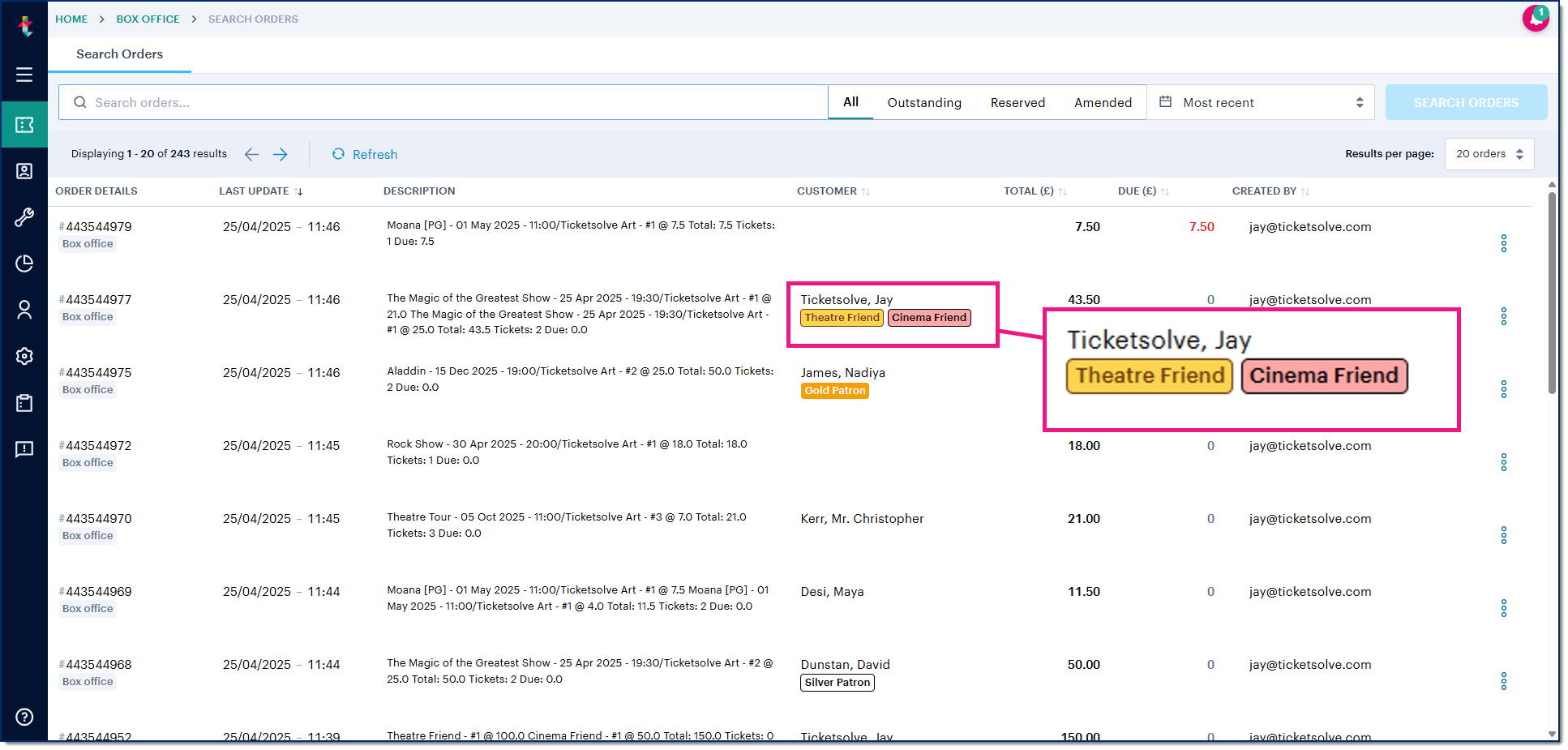
Task: Click in the Search orders input field
Action: point(443,102)
